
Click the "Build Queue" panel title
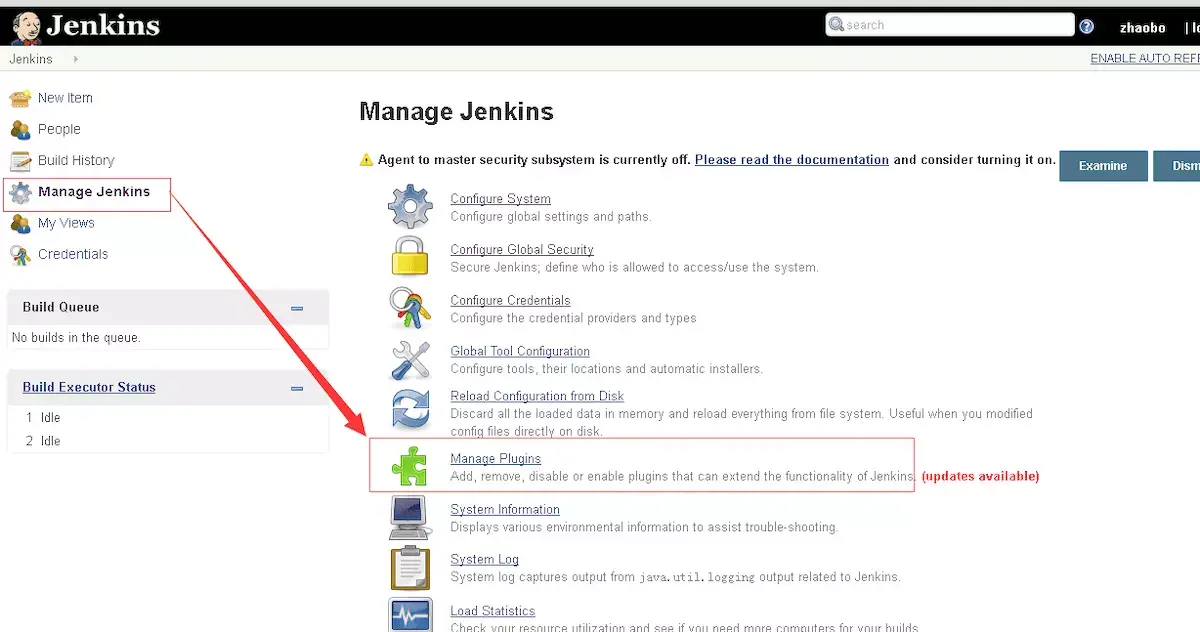(x=61, y=308)
